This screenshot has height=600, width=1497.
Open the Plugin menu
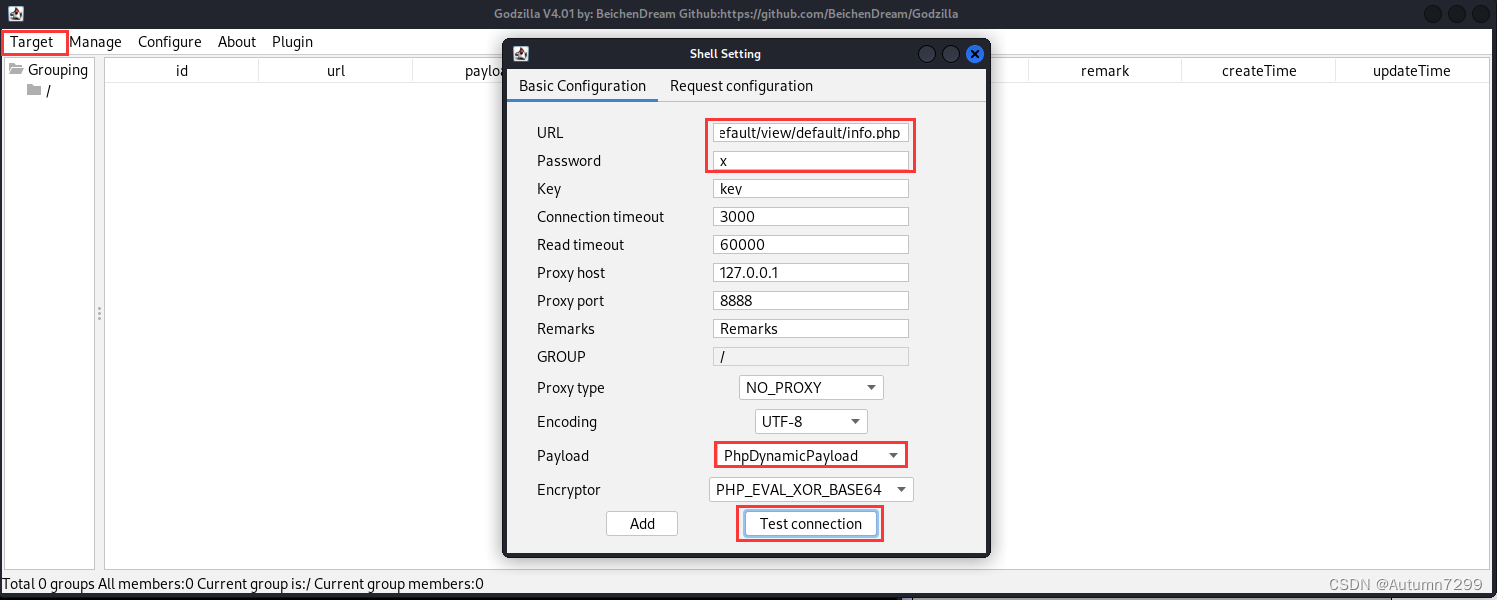(x=292, y=42)
